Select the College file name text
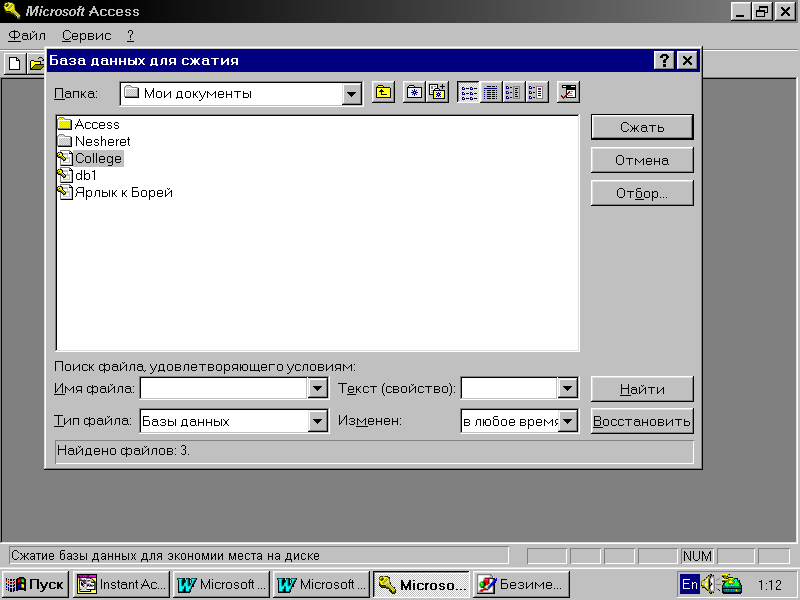The height and width of the screenshot is (600, 800). pos(98,159)
